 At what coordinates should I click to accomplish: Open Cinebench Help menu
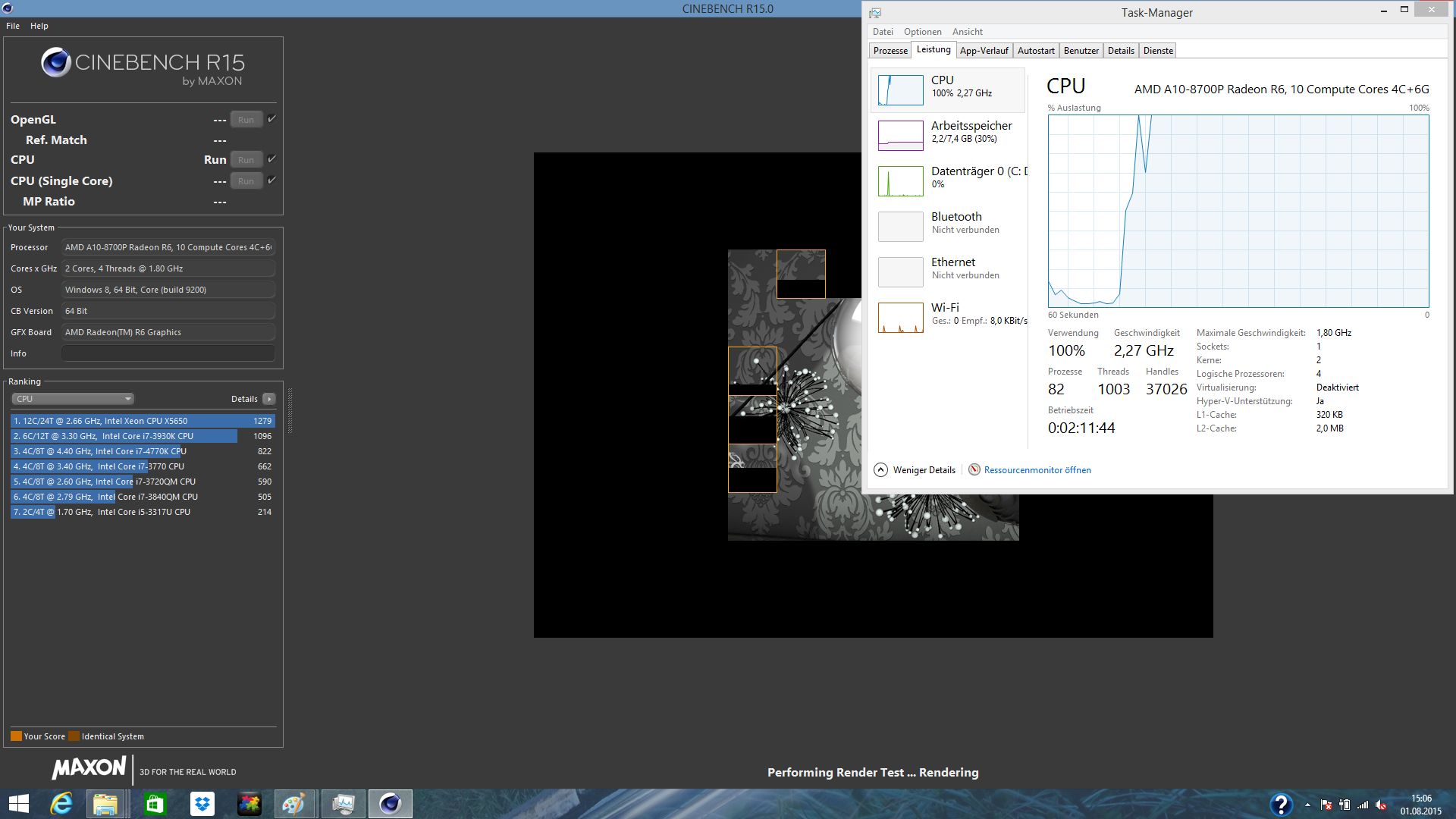(39, 26)
